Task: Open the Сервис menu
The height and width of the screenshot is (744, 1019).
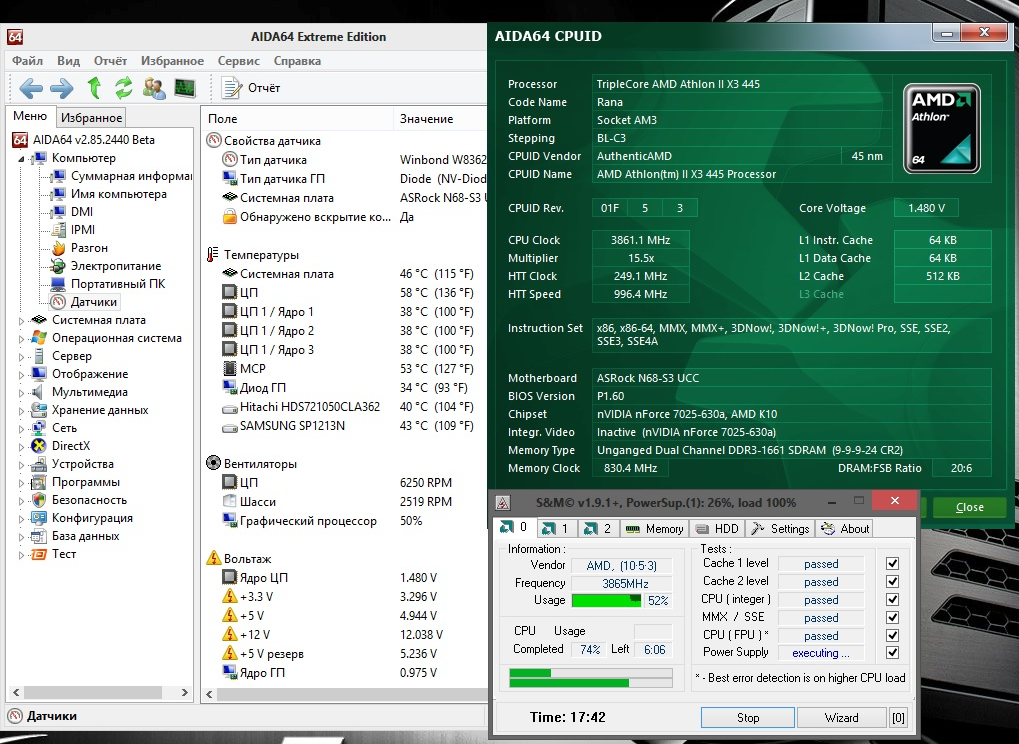Action: tap(239, 61)
